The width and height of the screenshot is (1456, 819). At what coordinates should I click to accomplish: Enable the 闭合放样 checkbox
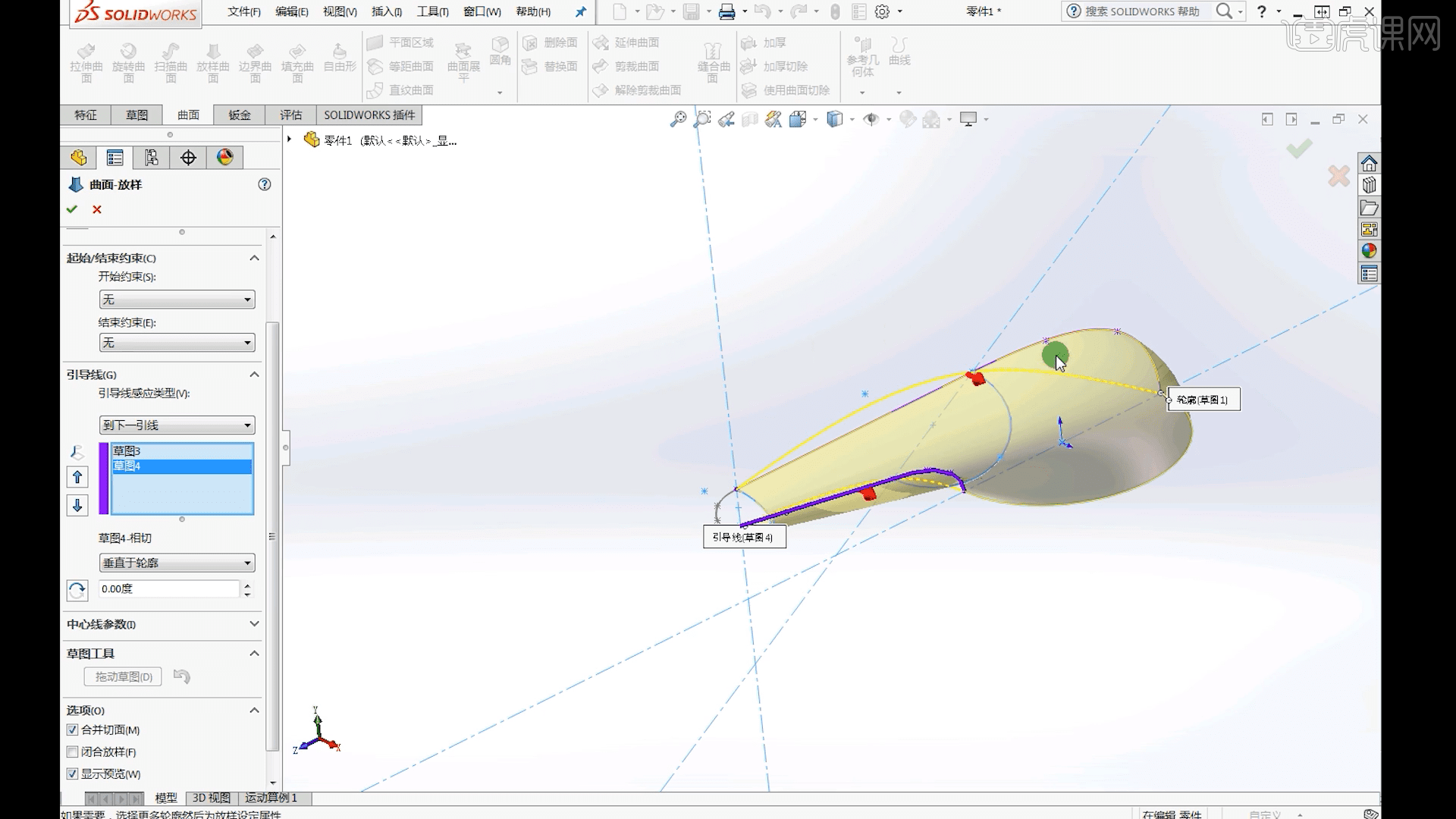coord(72,752)
